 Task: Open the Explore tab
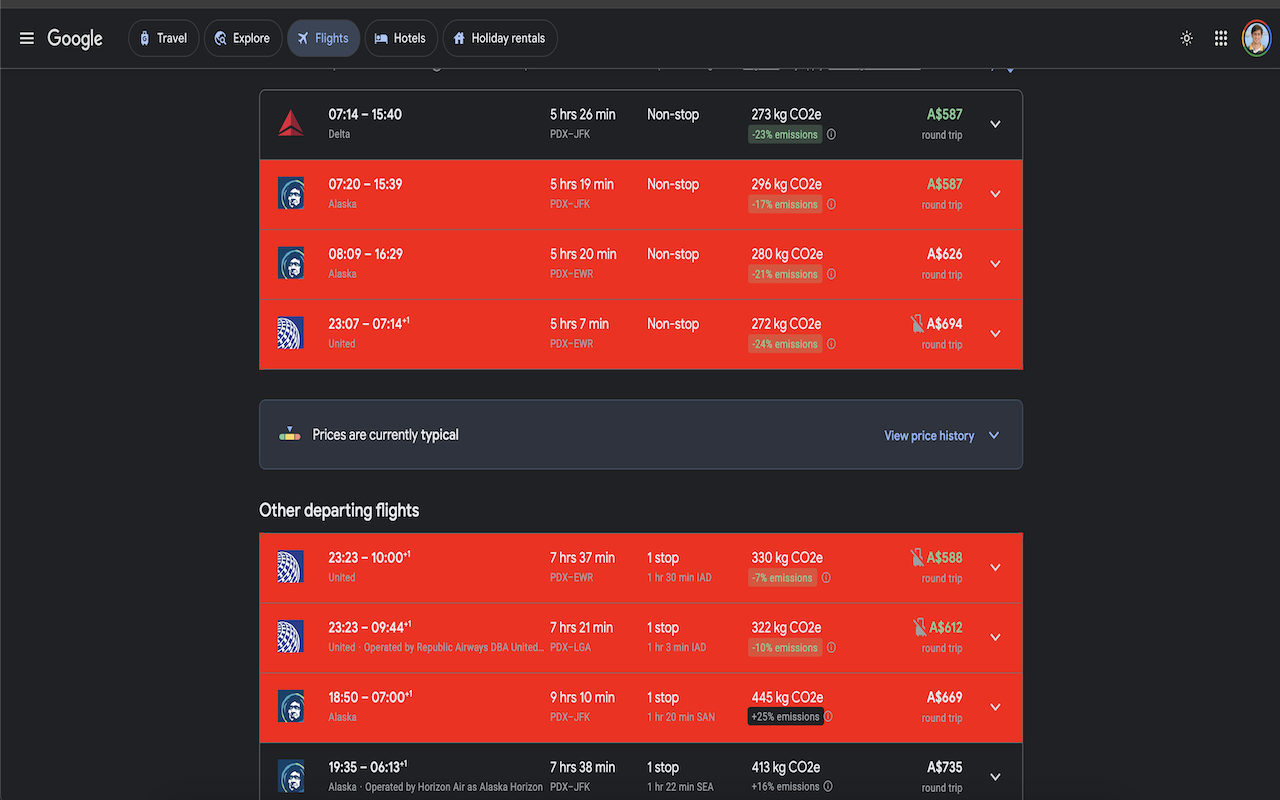coord(242,38)
